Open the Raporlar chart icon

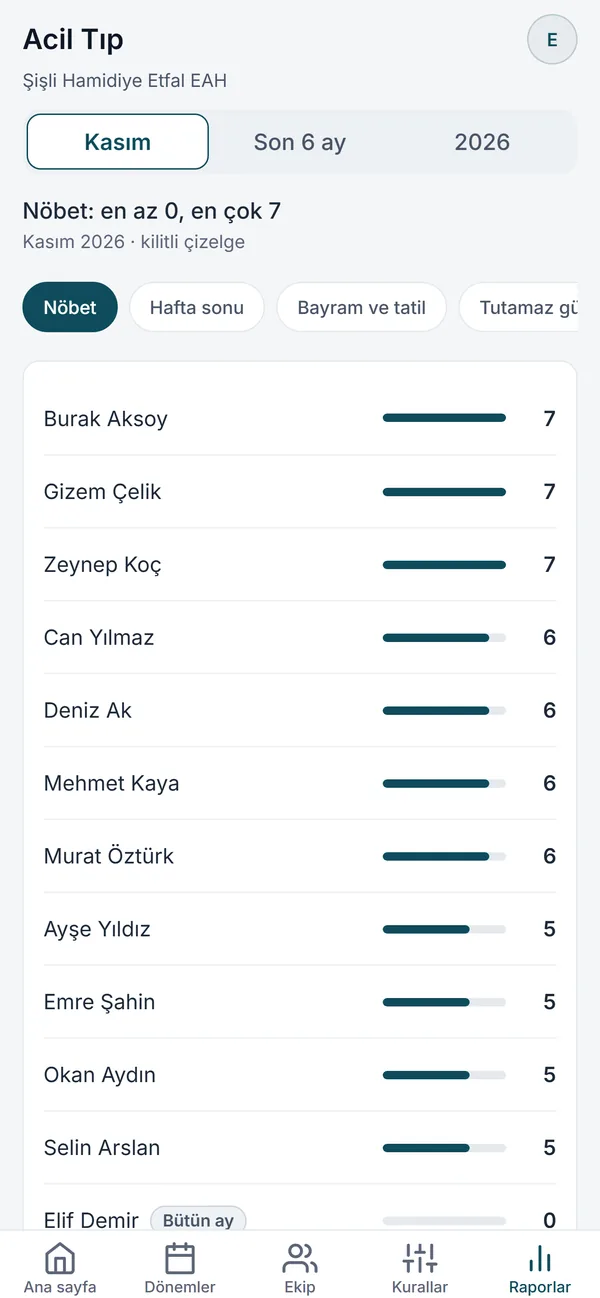(540, 1258)
